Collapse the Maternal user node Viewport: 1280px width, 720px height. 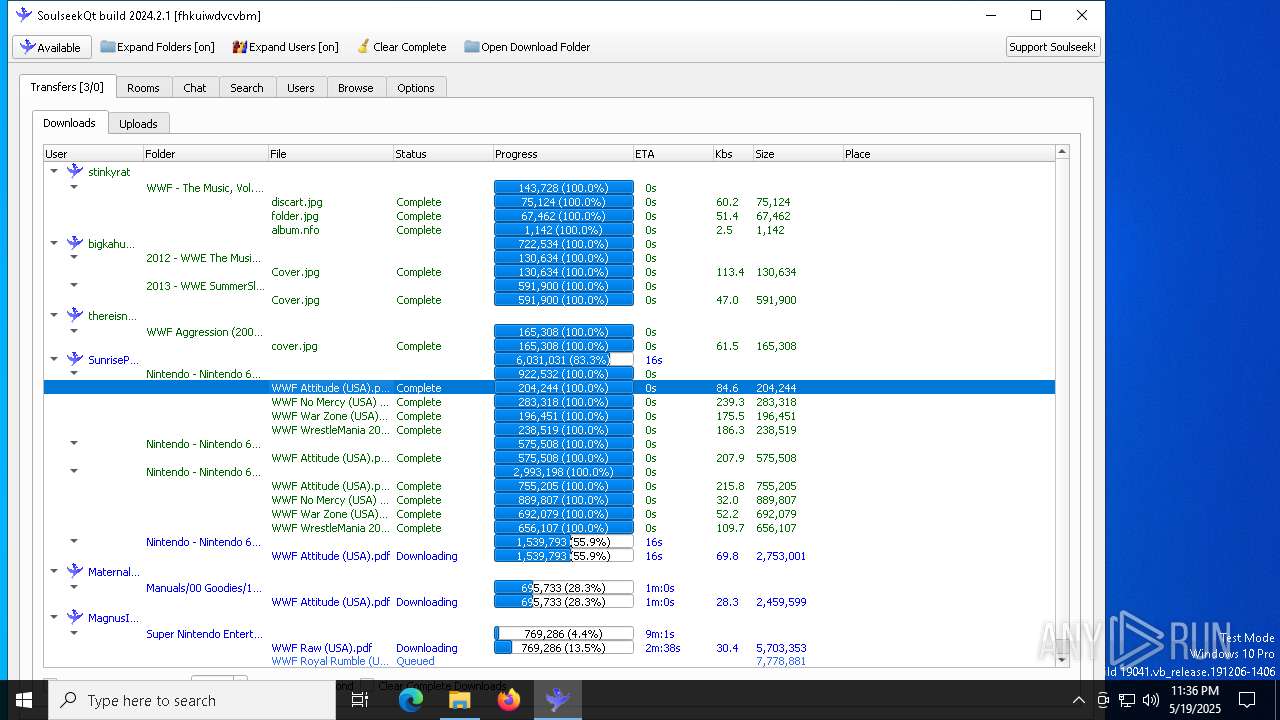tap(54, 572)
